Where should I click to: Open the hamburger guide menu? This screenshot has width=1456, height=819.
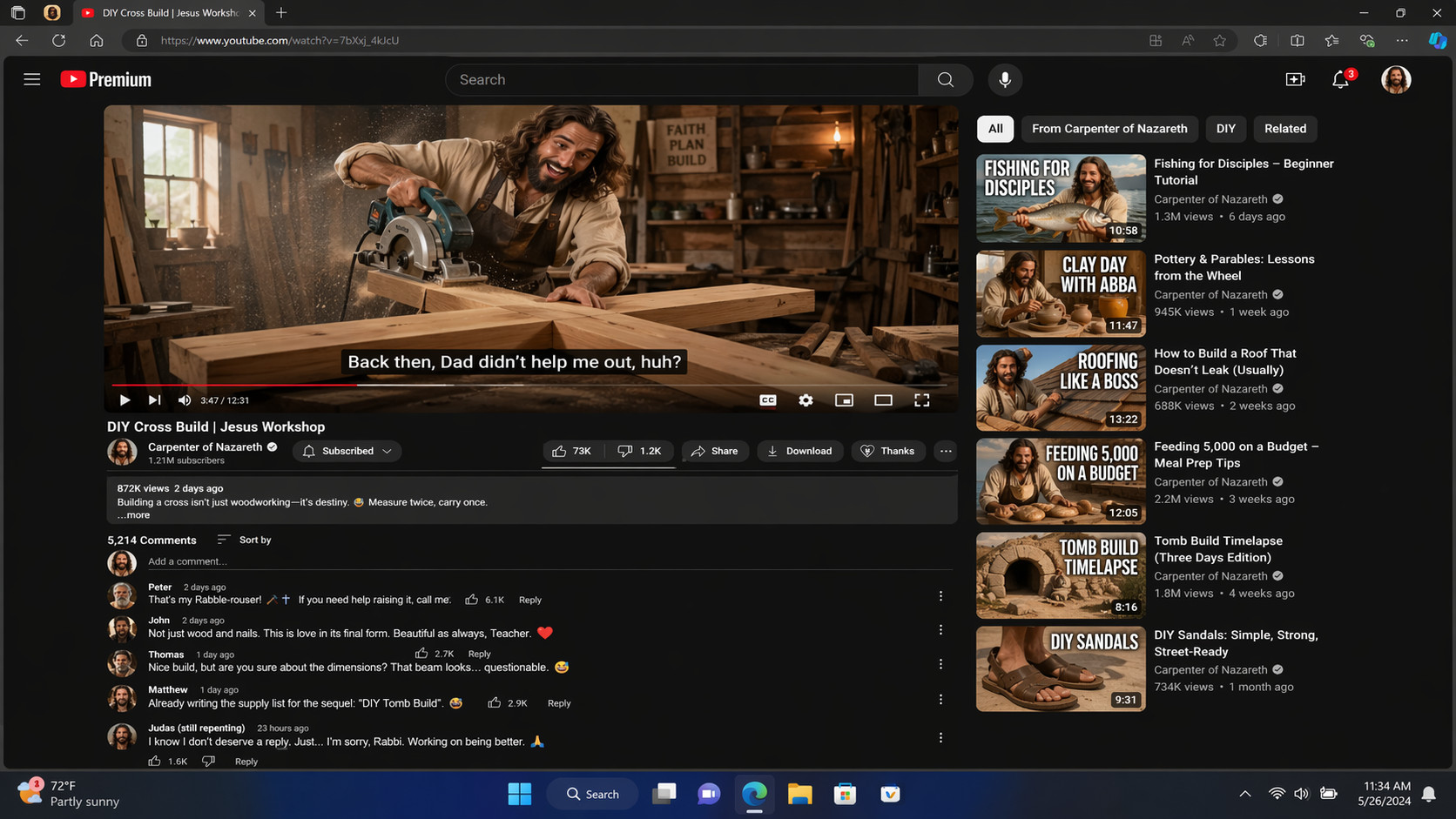pos(32,80)
